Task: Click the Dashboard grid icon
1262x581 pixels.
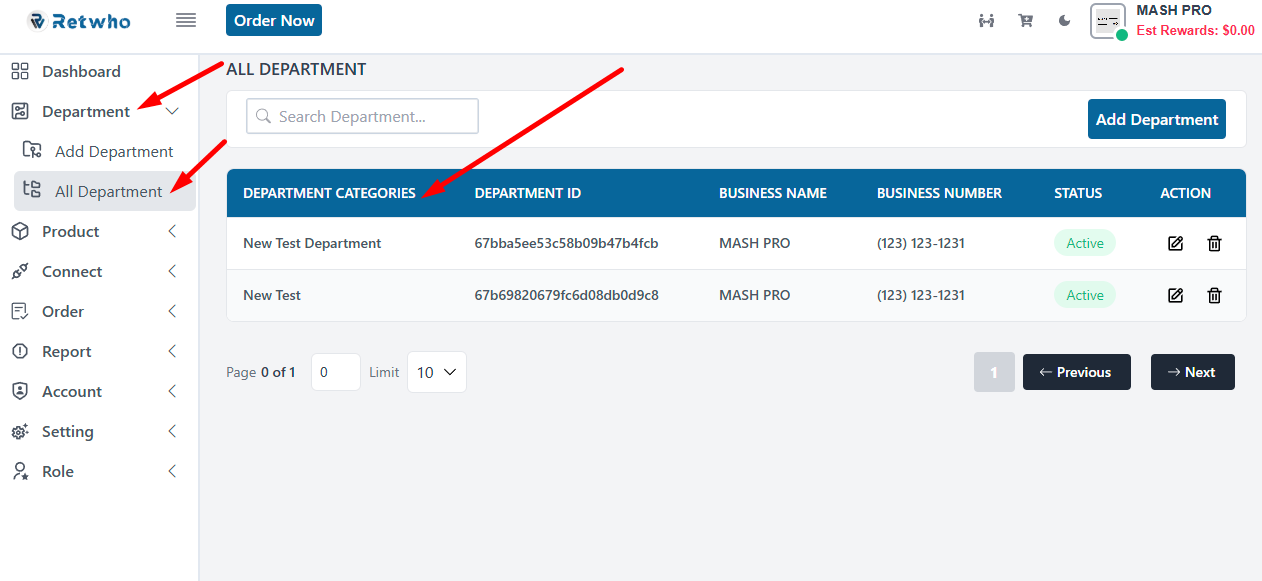Action: click(x=20, y=71)
